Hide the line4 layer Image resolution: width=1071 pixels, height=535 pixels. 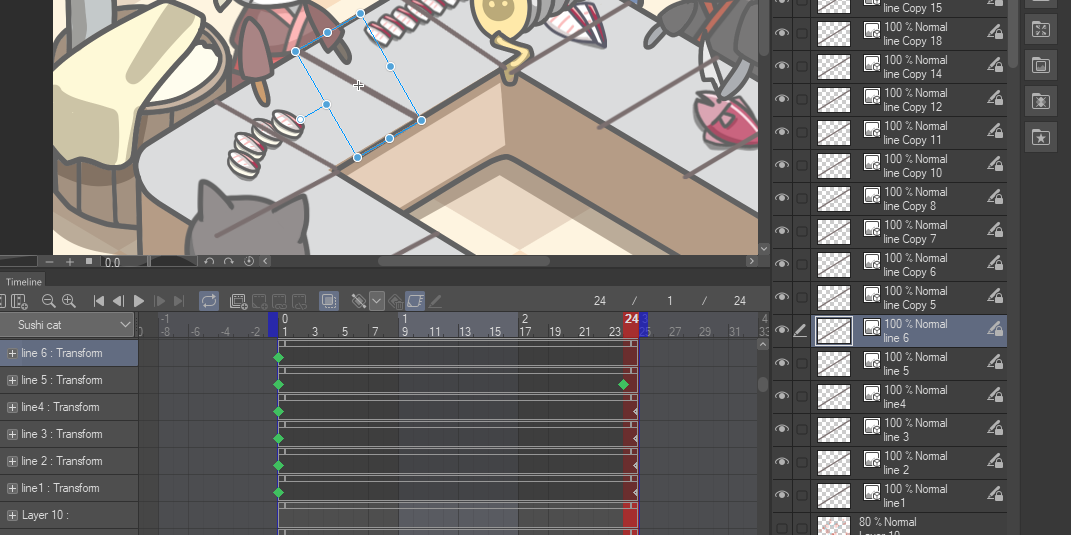point(781,396)
